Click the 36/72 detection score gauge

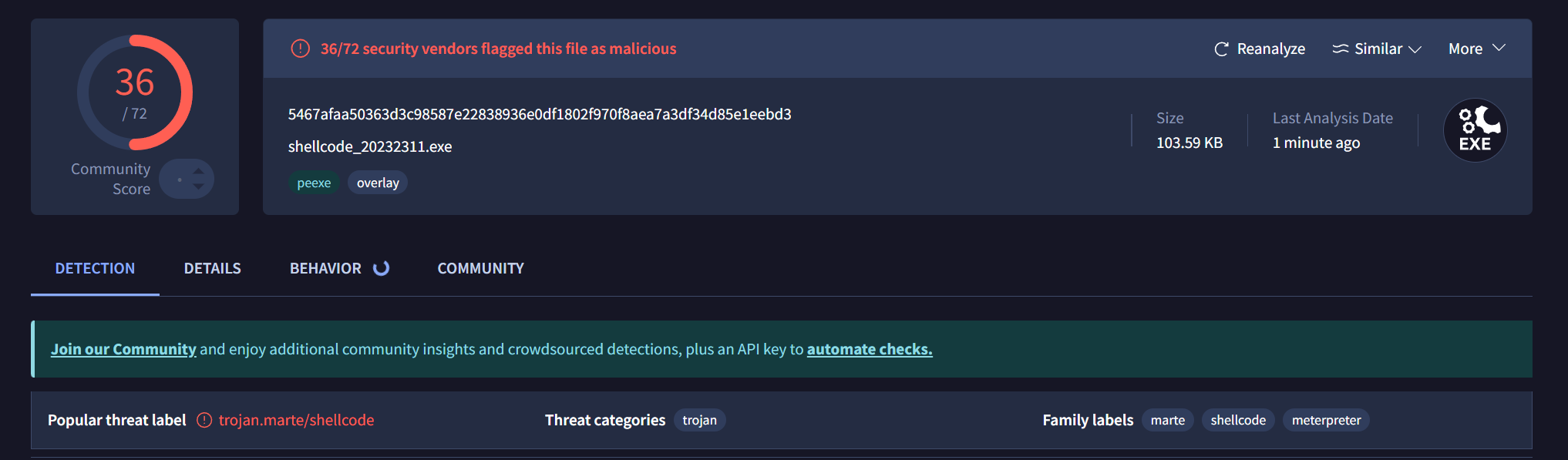[135, 92]
